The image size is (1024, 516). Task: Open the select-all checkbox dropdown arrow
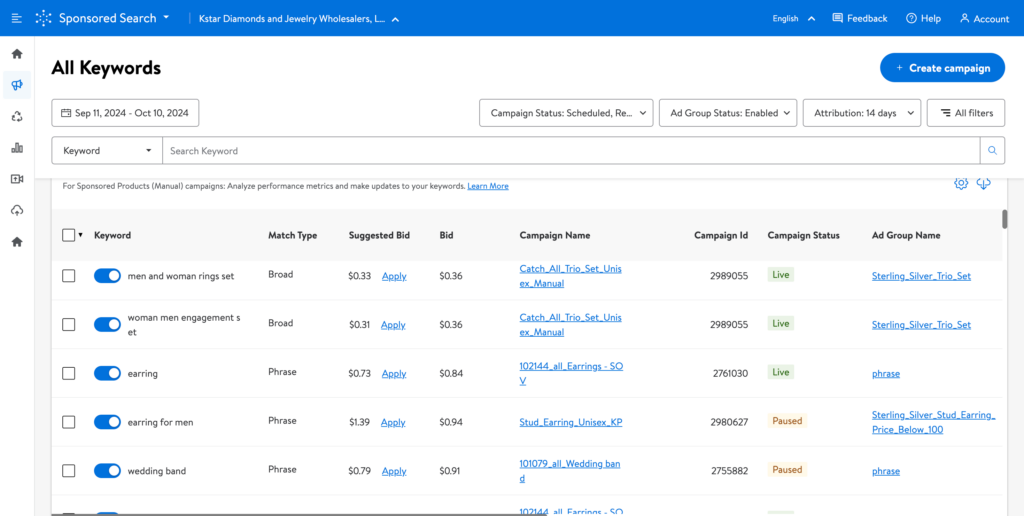[x=81, y=236]
